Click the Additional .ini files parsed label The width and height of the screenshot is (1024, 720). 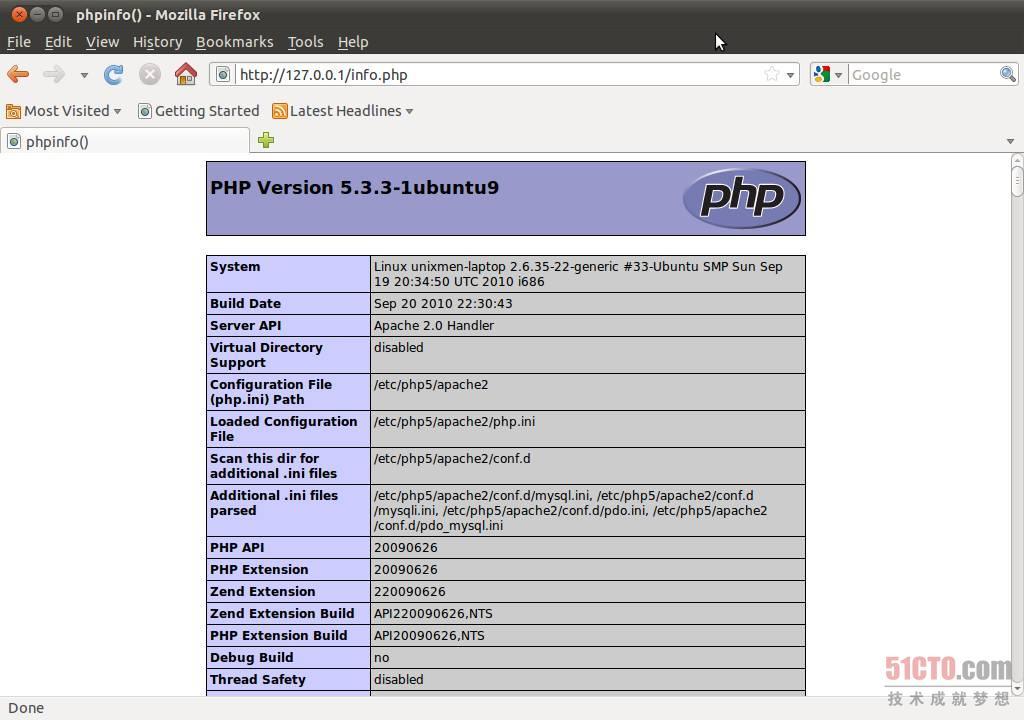[274, 503]
